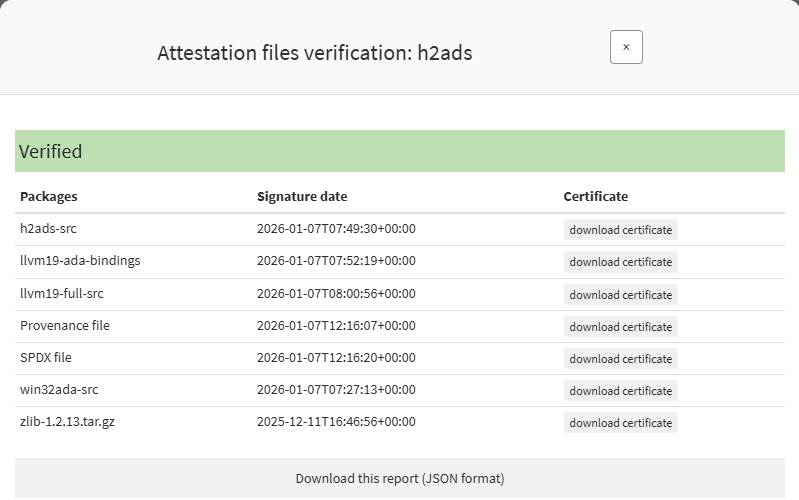Select the h2ads-src package name

pos(48,229)
